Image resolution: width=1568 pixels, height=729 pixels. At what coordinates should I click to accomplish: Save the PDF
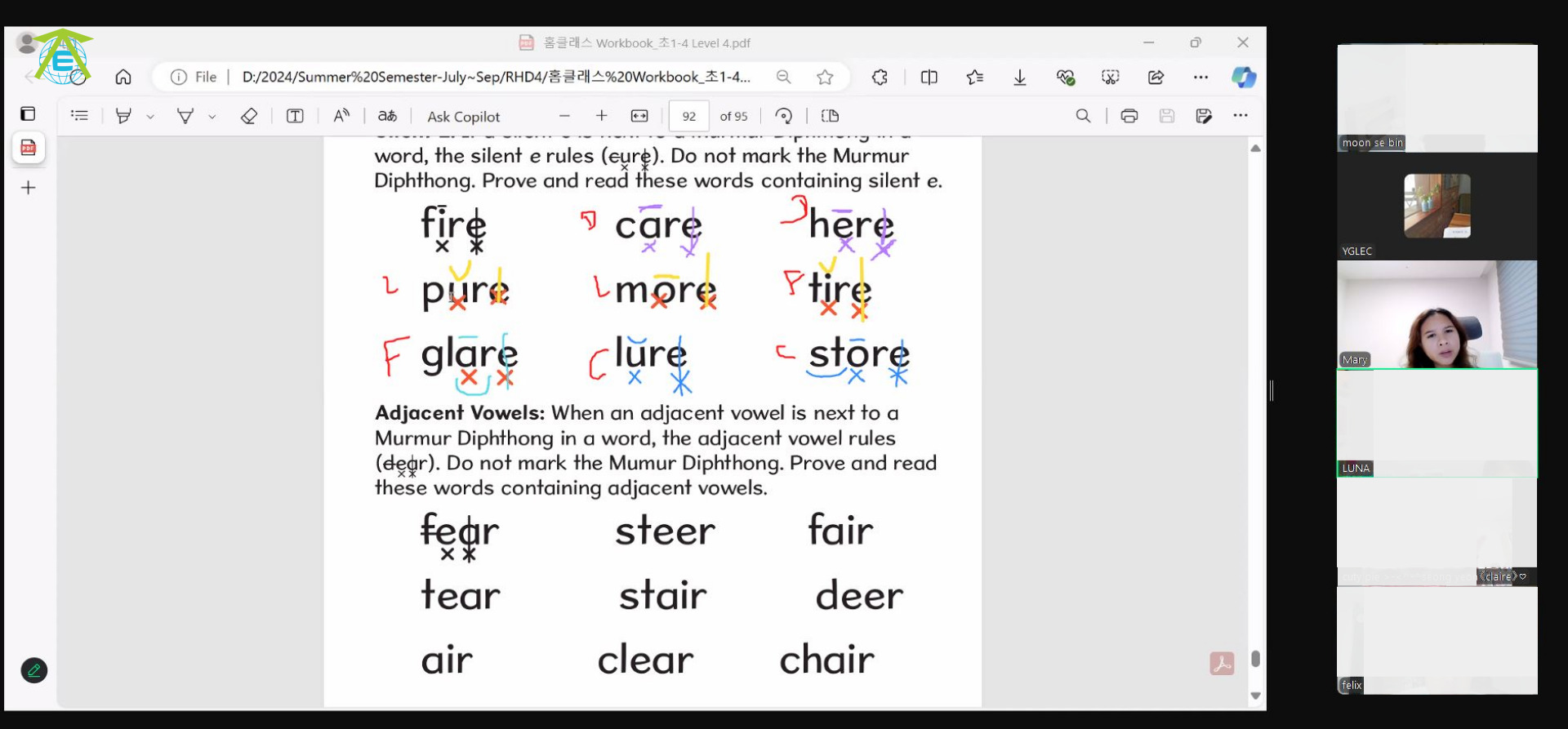coord(1167,116)
